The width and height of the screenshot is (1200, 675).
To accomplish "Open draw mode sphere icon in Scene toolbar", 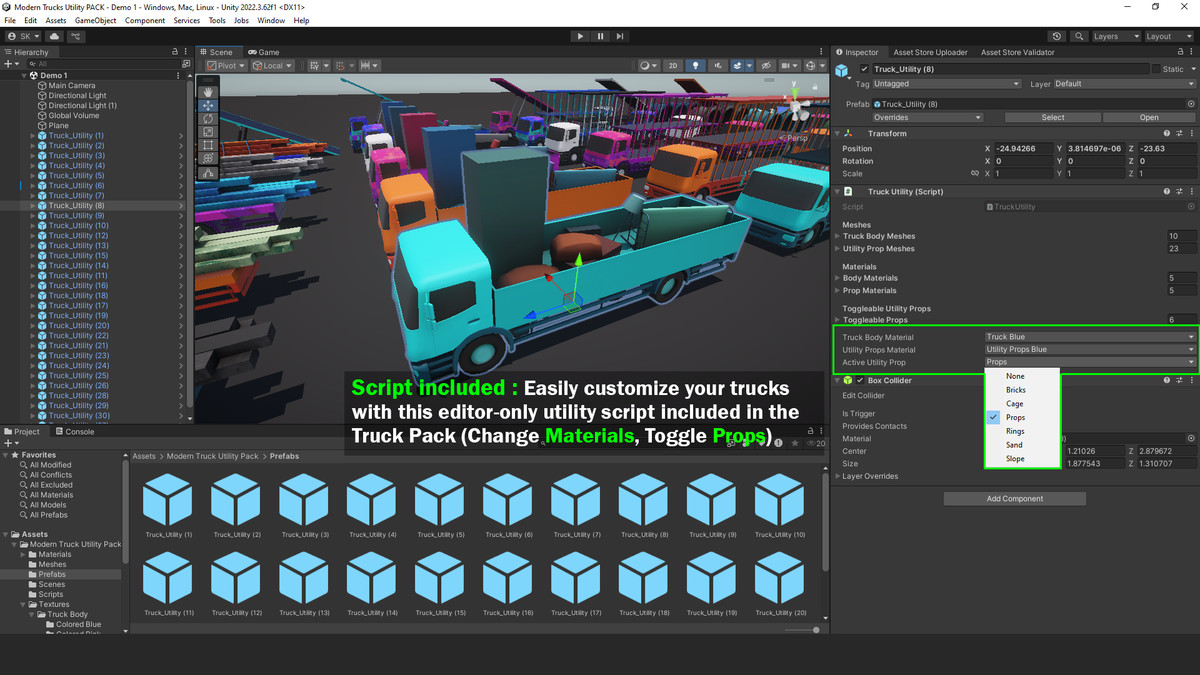I will point(649,65).
